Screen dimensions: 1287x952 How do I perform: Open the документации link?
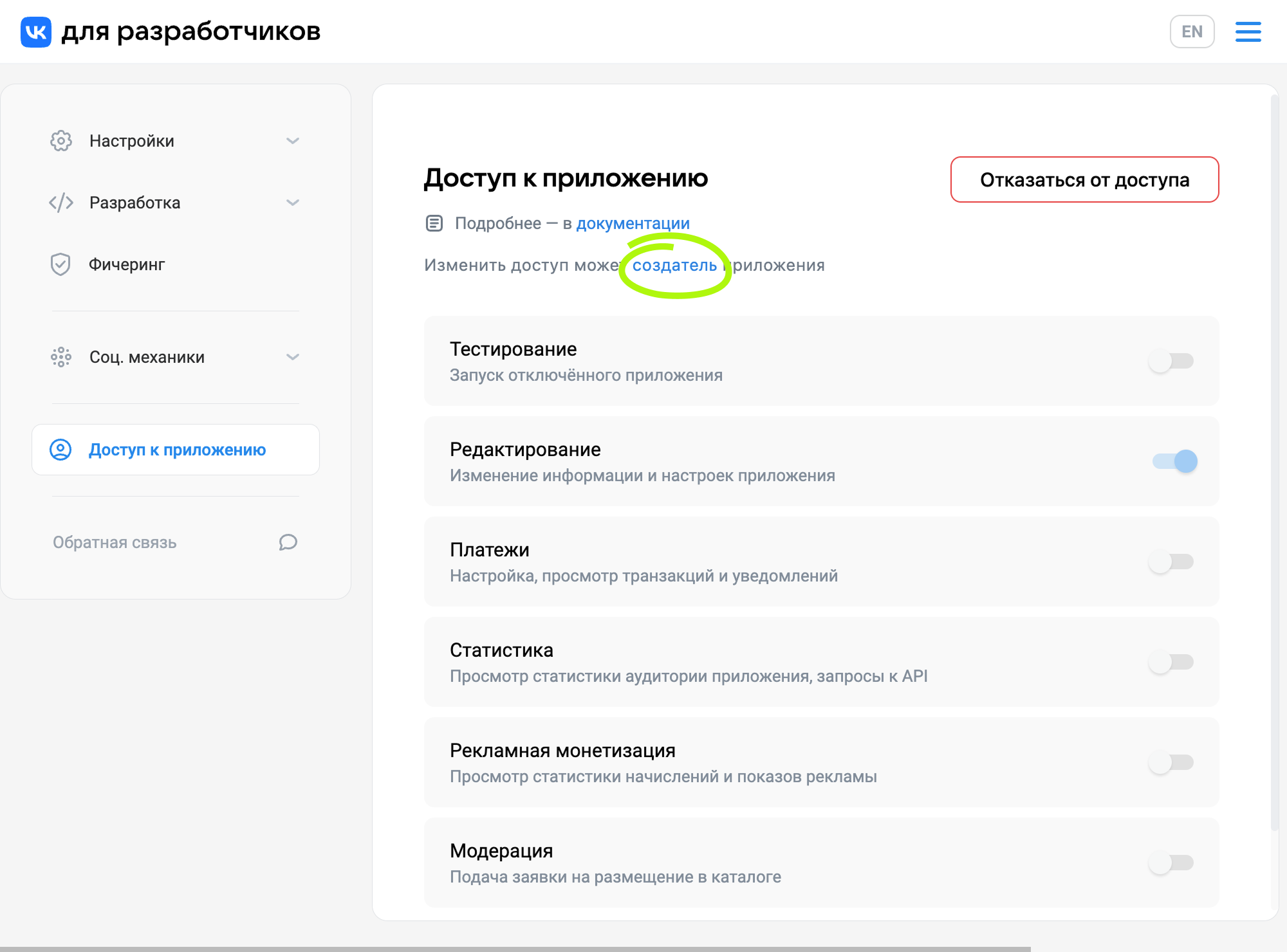pyautogui.click(x=633, y=223)
